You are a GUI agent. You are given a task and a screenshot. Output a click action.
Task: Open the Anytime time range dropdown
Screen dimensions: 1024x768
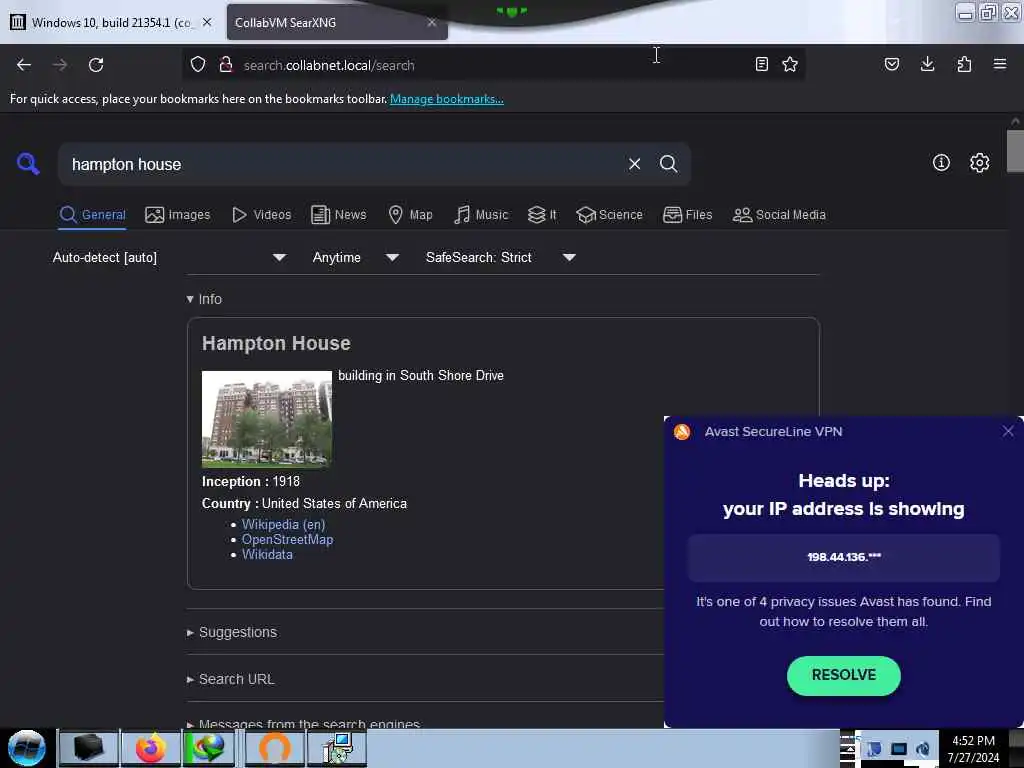355,257
